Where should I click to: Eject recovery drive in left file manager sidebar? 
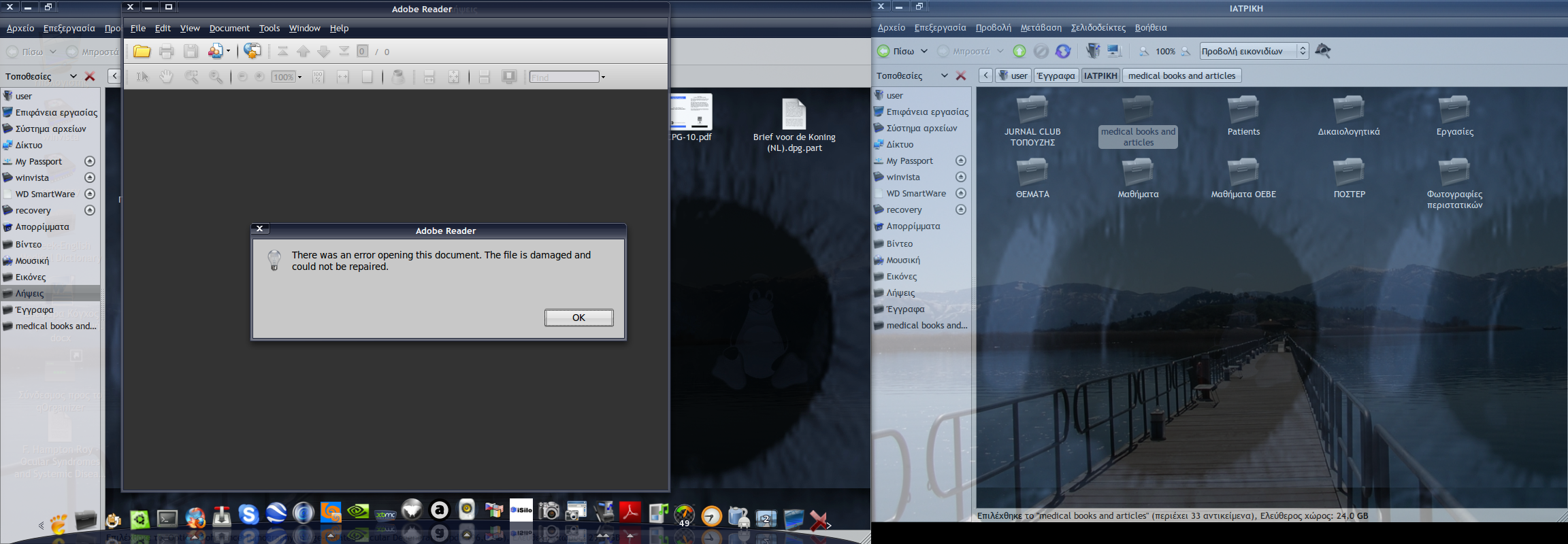[x=89, y=210]
